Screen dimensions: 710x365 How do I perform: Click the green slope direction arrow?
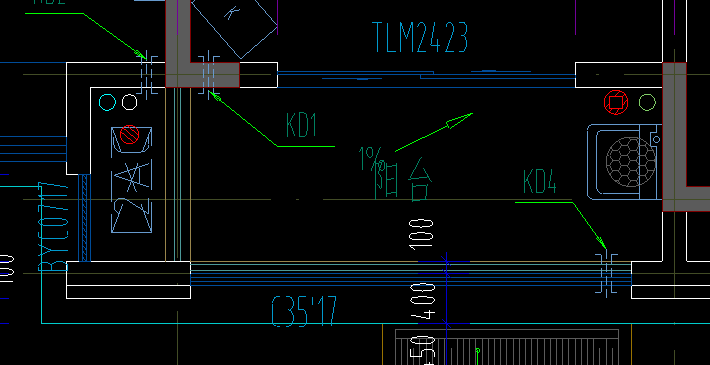point(434,132)
